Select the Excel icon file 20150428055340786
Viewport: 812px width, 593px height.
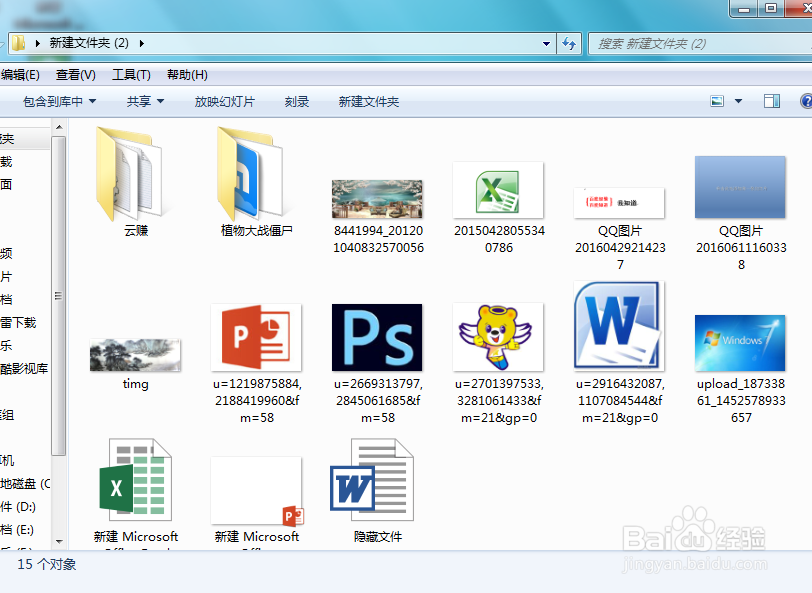pos(498,190)
